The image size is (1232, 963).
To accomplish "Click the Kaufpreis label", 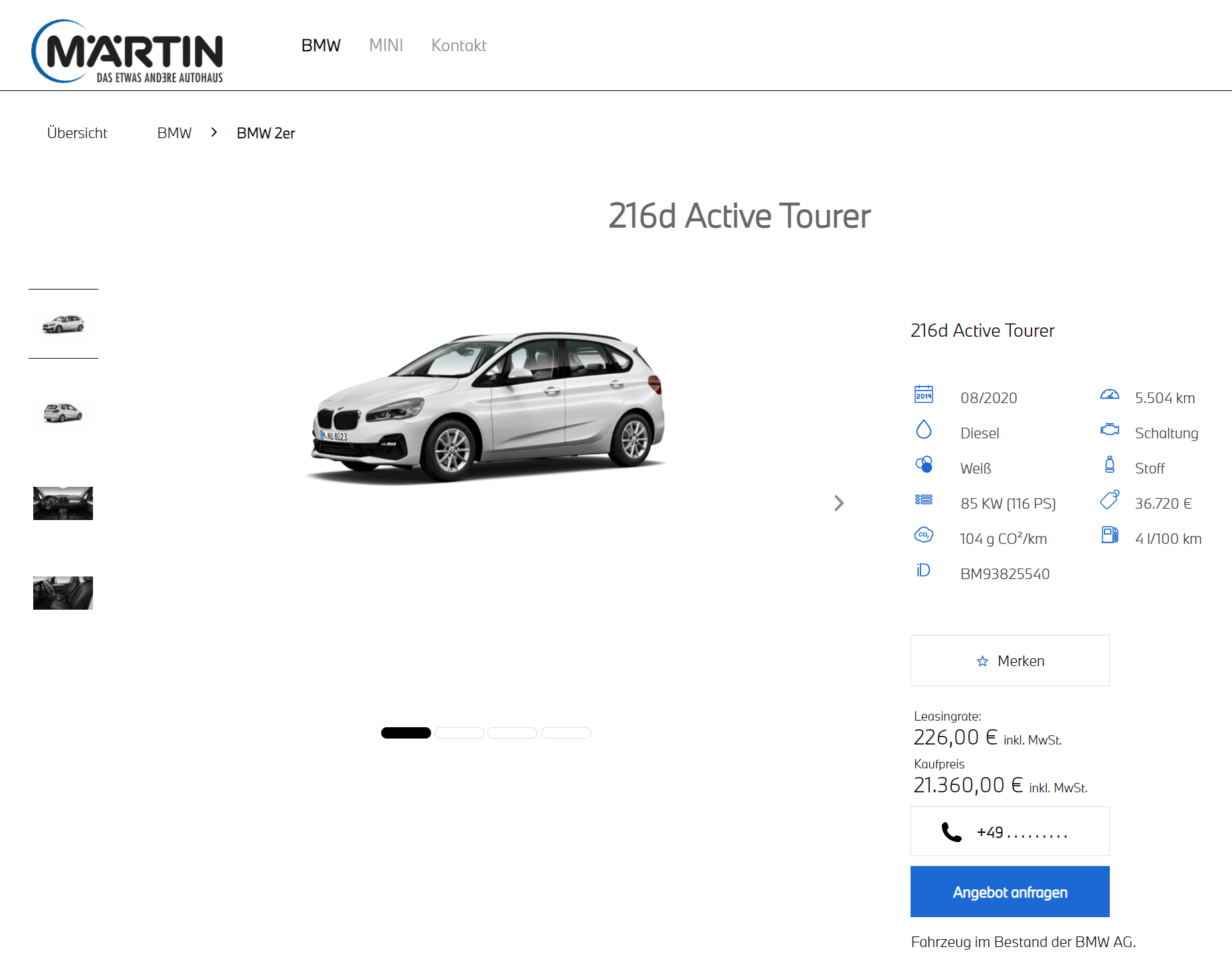I will click(x=939, y=764).
